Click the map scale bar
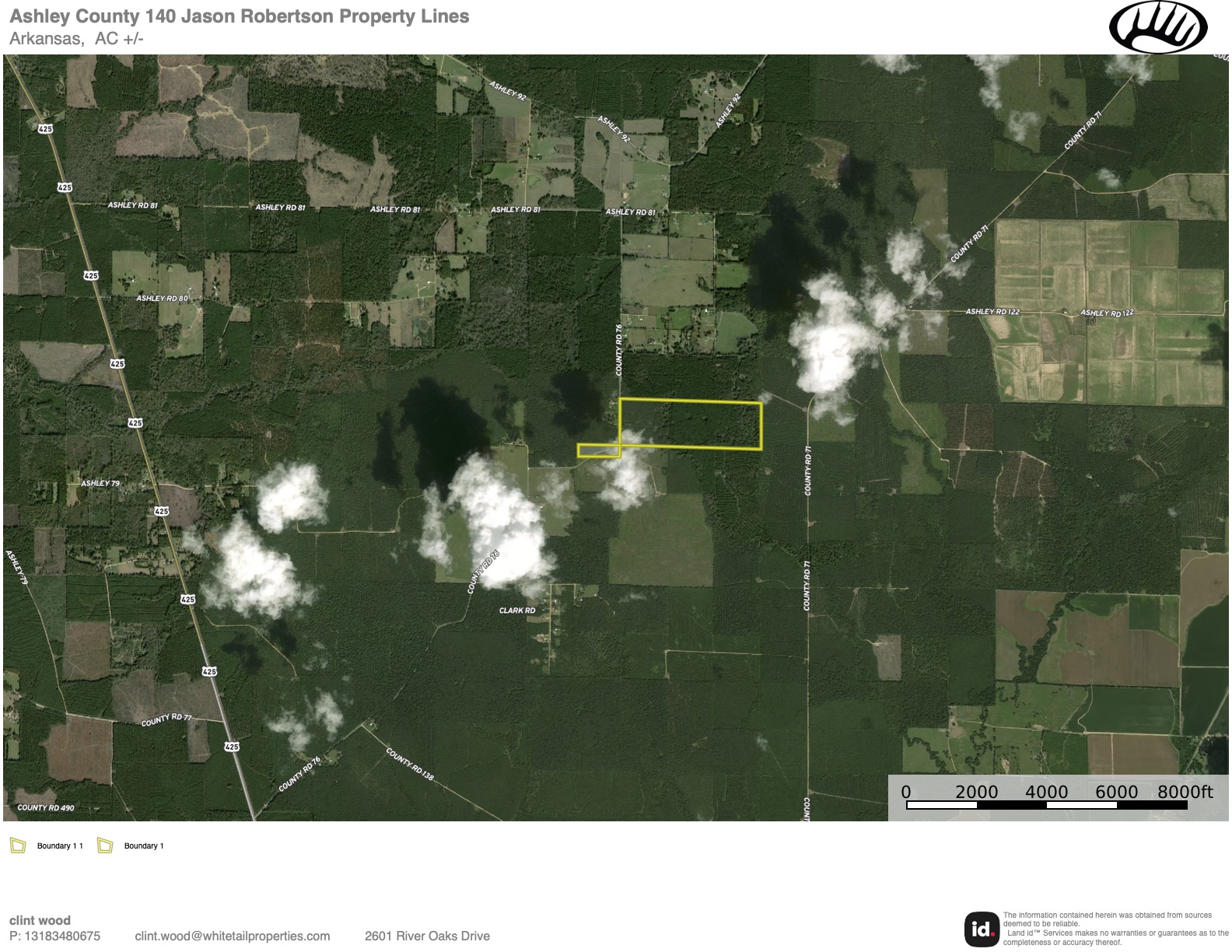1232x952 pixels. click(1047, 804)
